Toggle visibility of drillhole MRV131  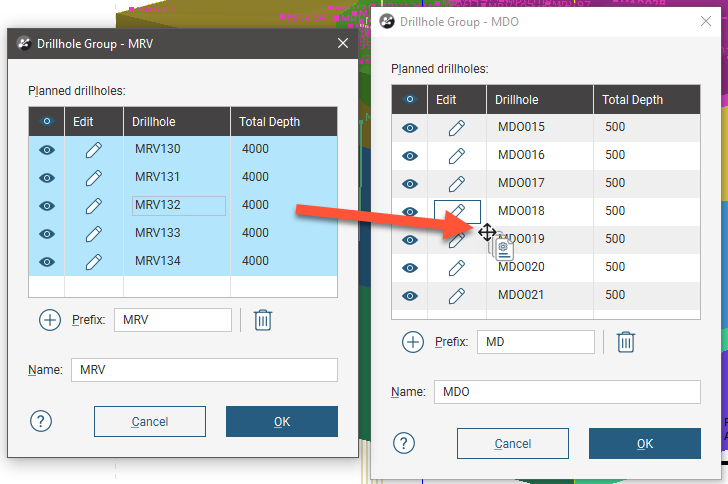pyautogui.click(x=47, y=177)
